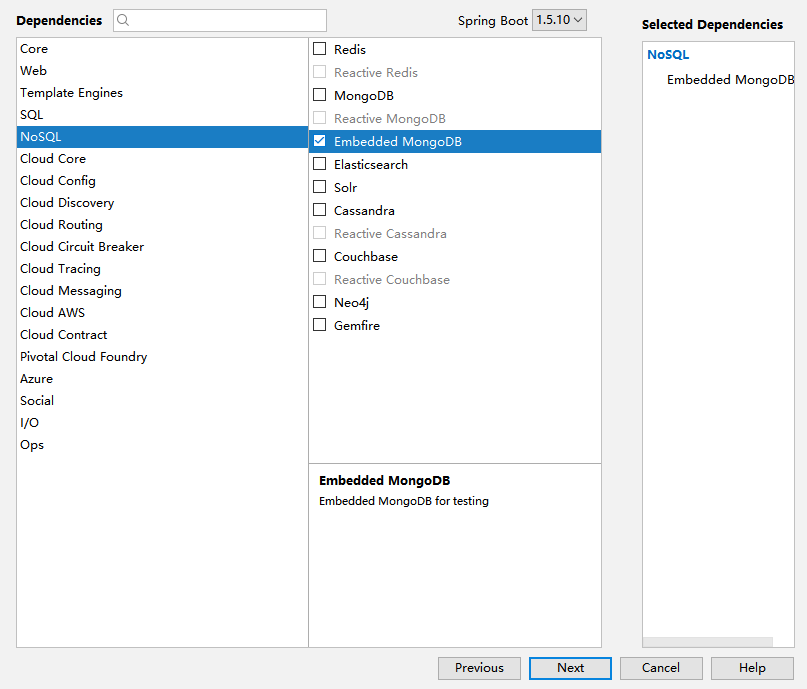Check the Couchbase checkbox
This screenshot has height=689, width=807.
point(320,256)
